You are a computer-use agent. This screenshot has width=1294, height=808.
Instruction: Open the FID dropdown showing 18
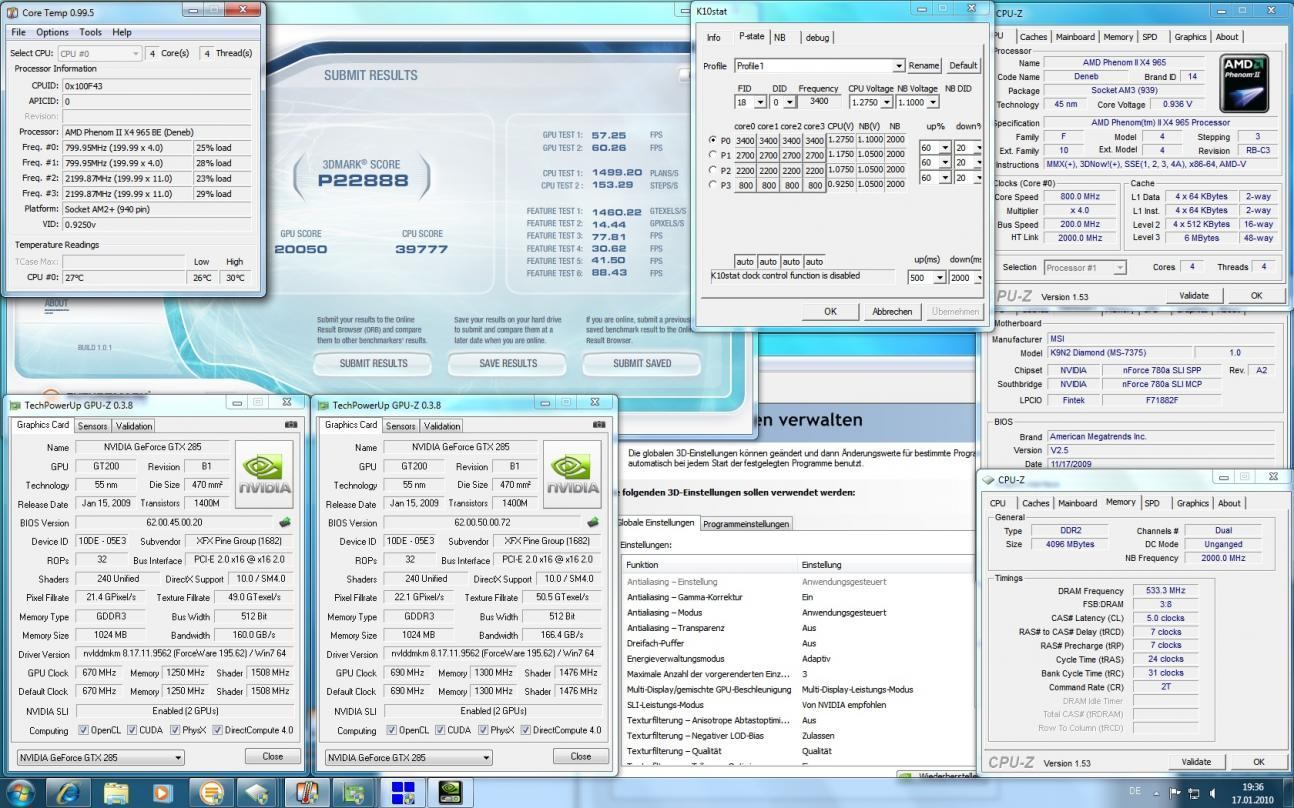coord(750,102)
